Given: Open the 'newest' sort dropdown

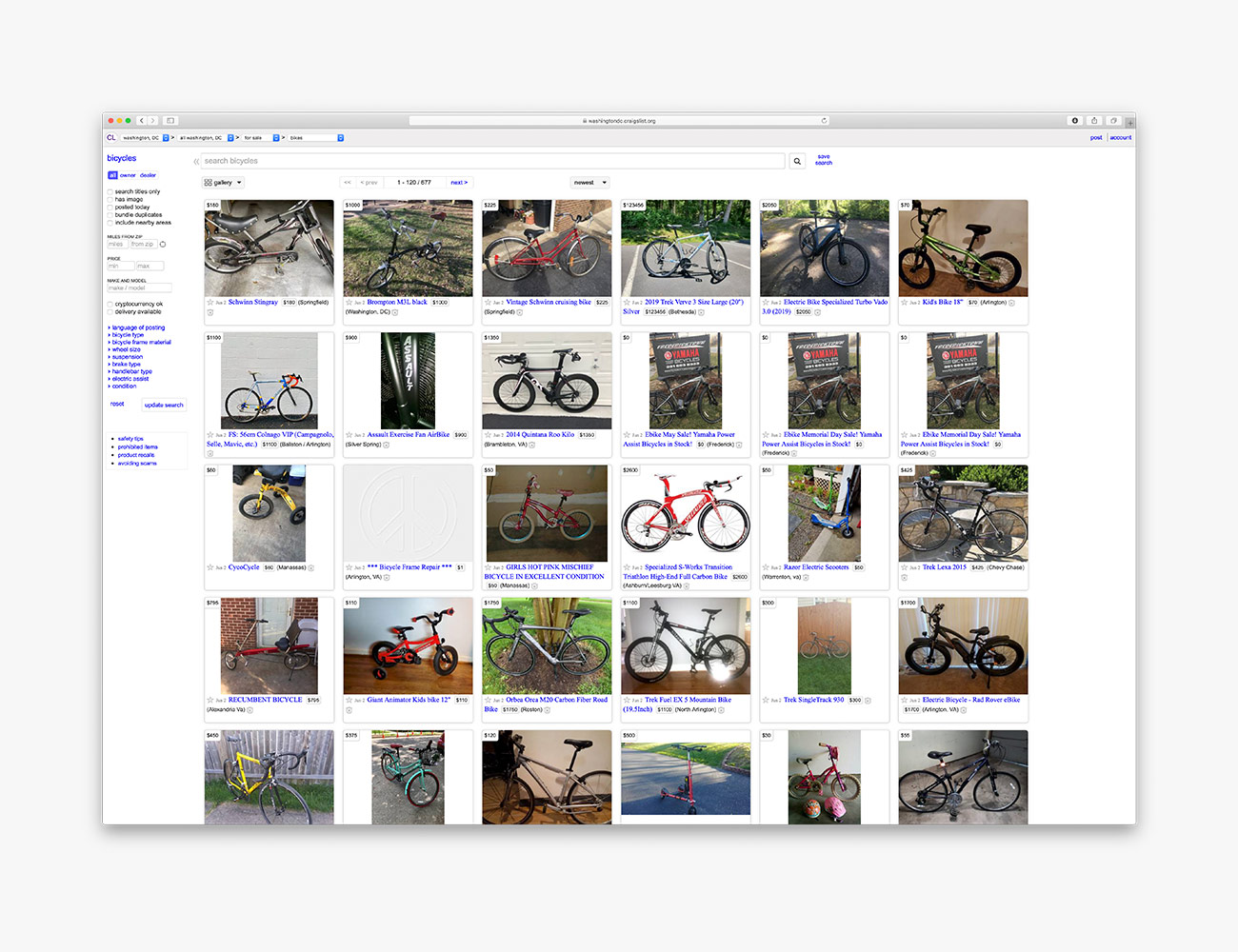Looking at the screenshot, I should (x=589, y=183).
